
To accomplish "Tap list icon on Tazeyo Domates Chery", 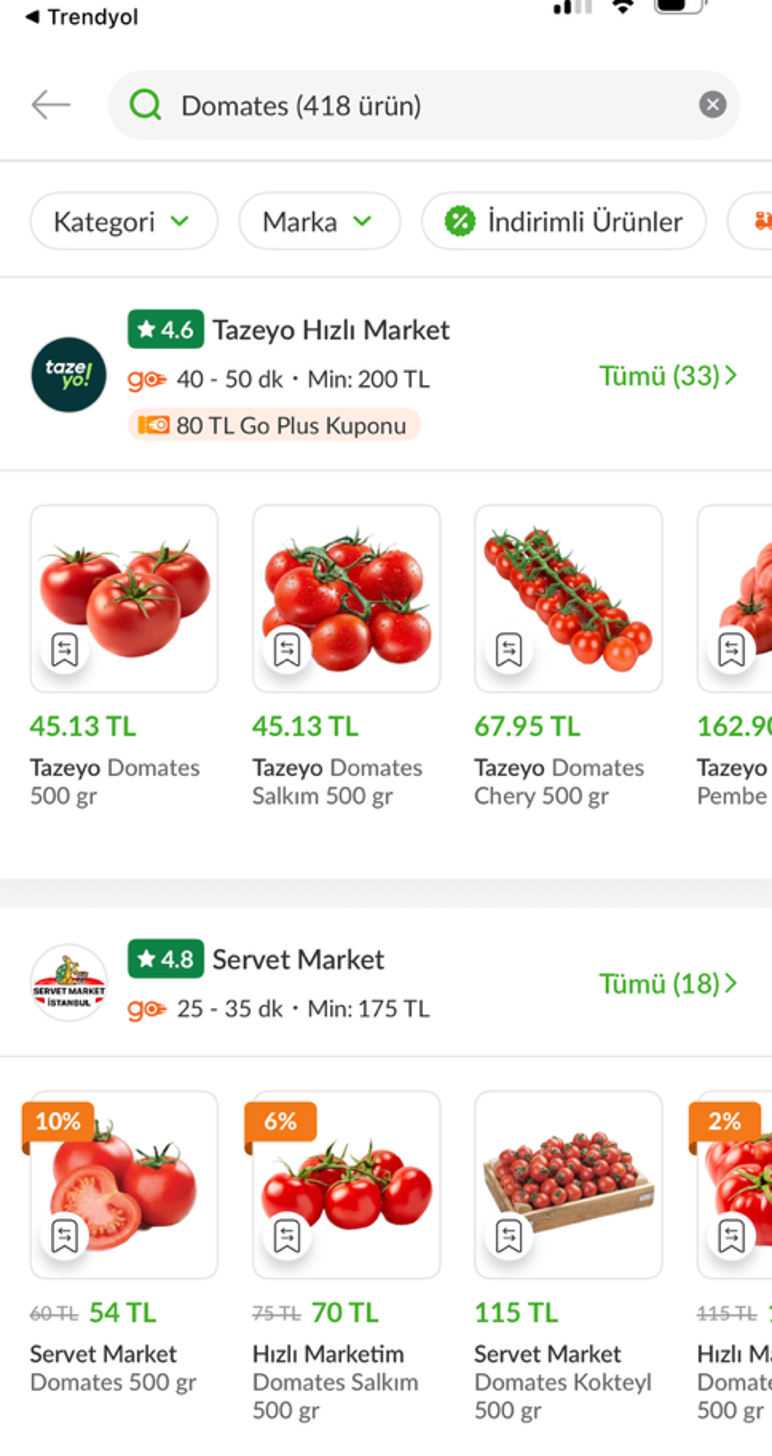I will point(509,650).
